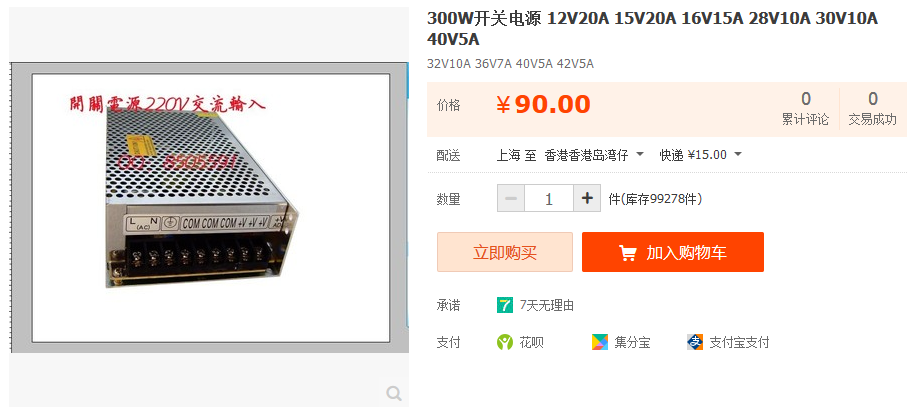Click the shopping cart icon
The height and width of the screenshot is (407, 911).
click(x=627, y=253)
